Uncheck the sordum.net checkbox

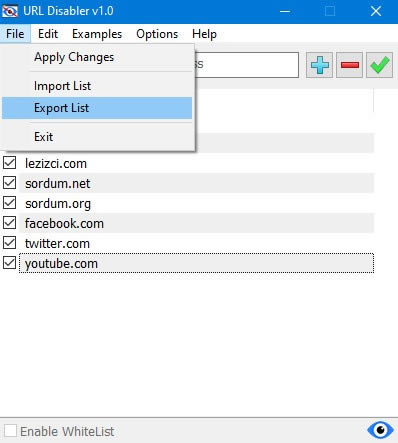(x=10, y=183)
